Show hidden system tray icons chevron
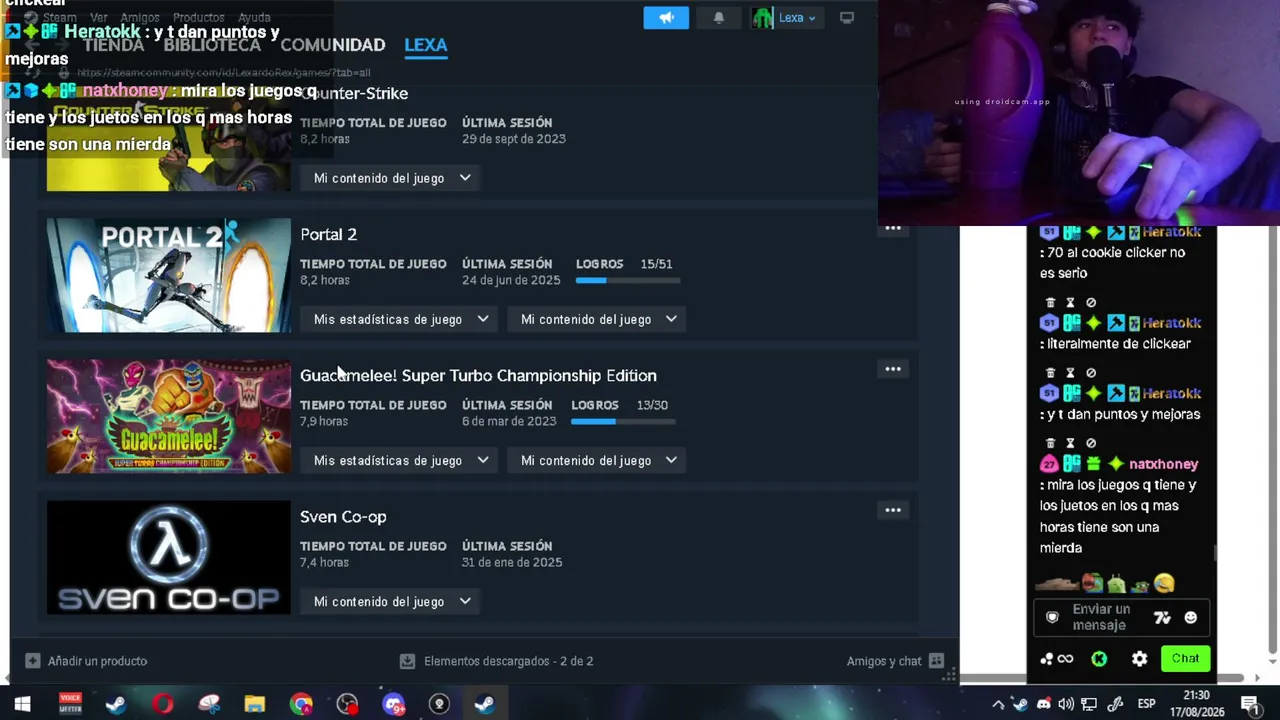 [997, 704]
